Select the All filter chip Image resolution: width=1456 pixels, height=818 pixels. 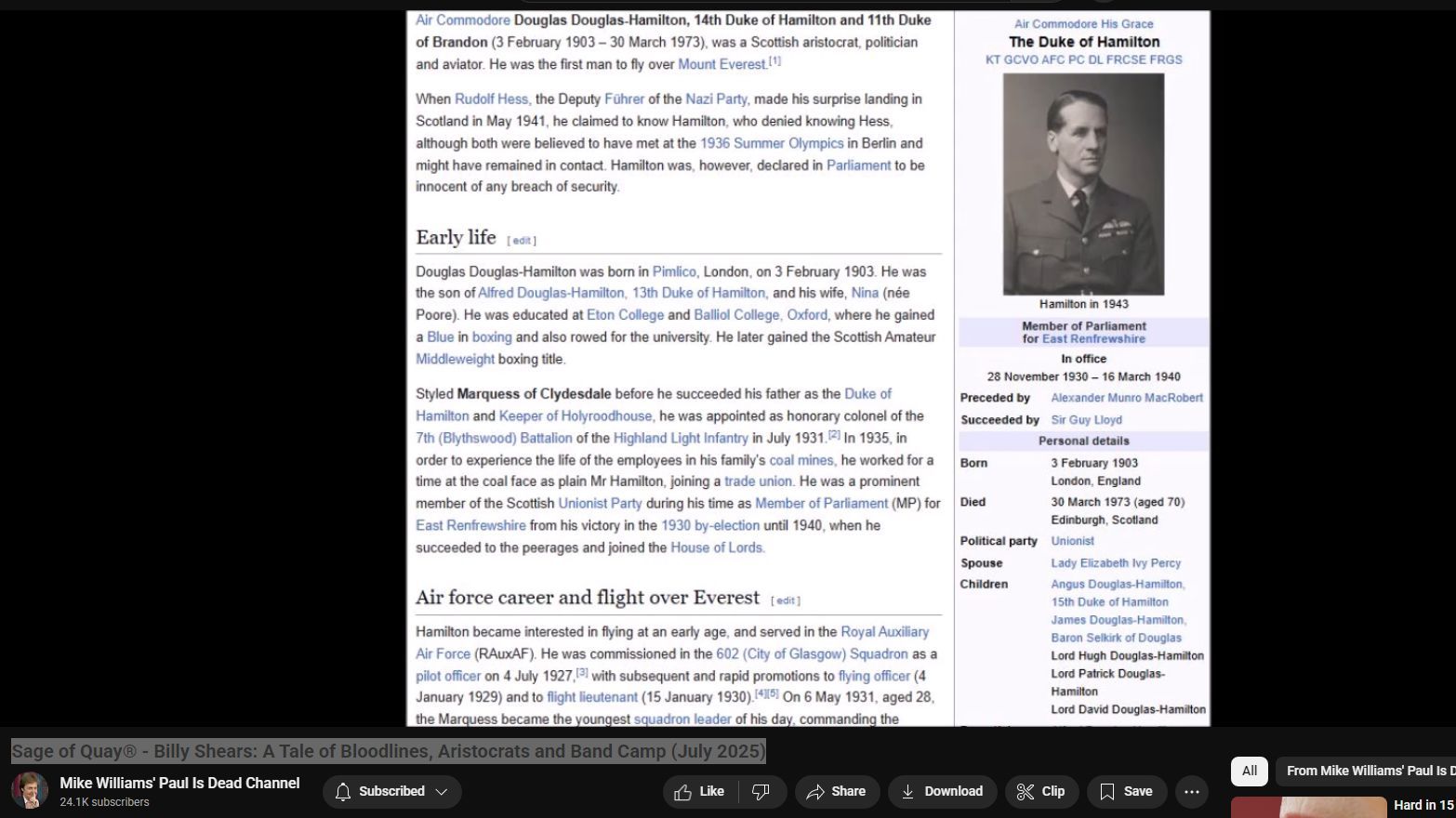coord(1249,771)
